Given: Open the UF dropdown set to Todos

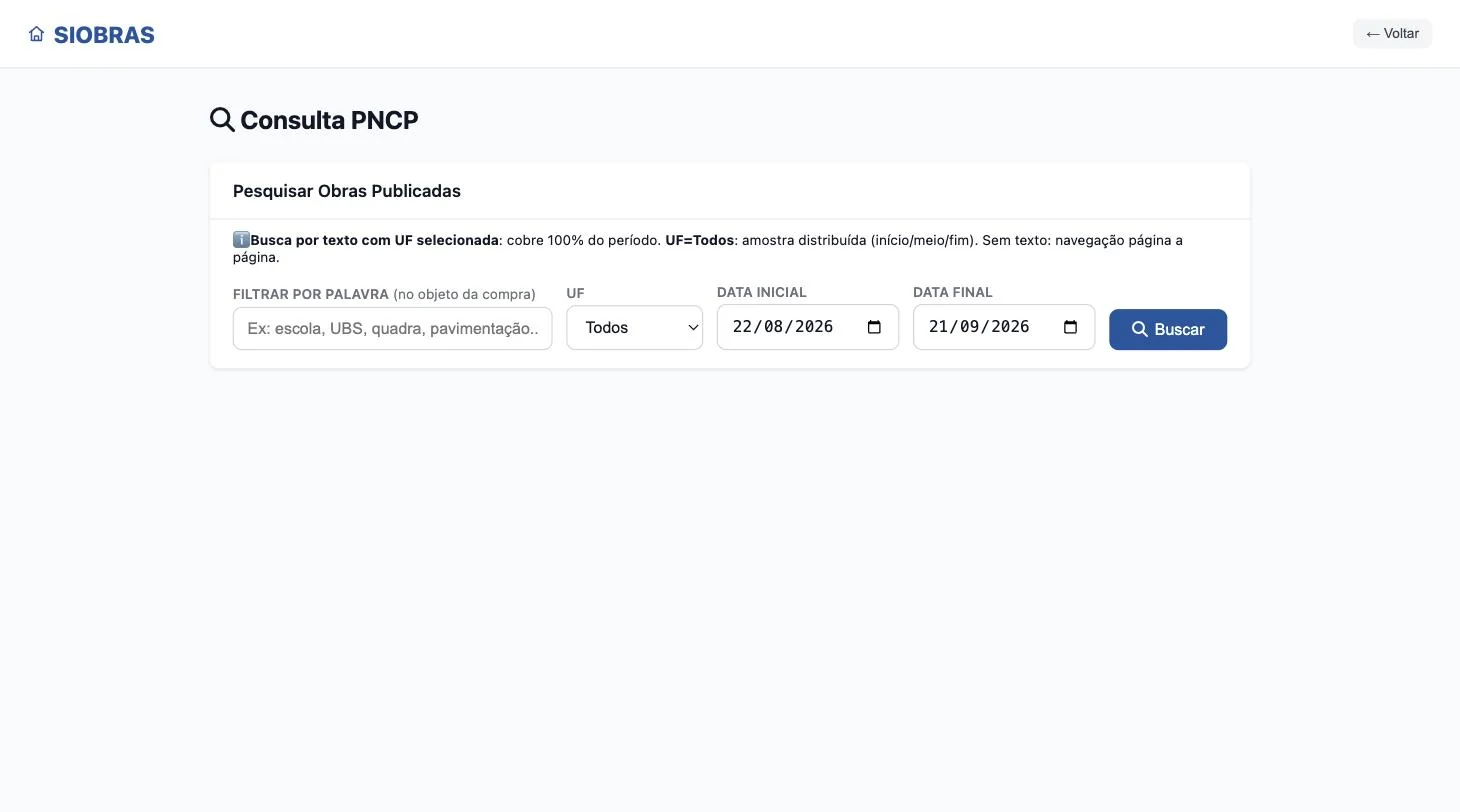Looking at the screenshot, I should click(635, 327).
